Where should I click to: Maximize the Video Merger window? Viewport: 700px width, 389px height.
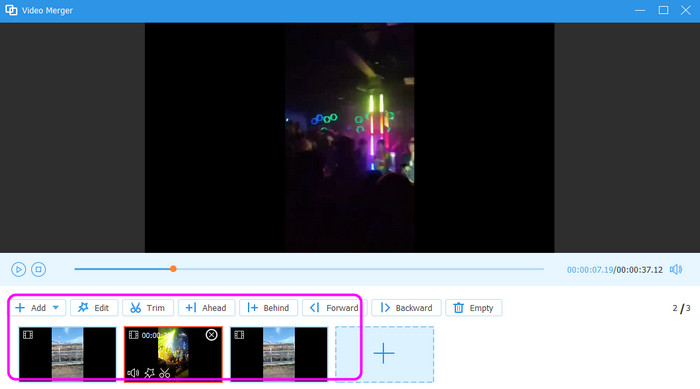(x=663, y=10)
